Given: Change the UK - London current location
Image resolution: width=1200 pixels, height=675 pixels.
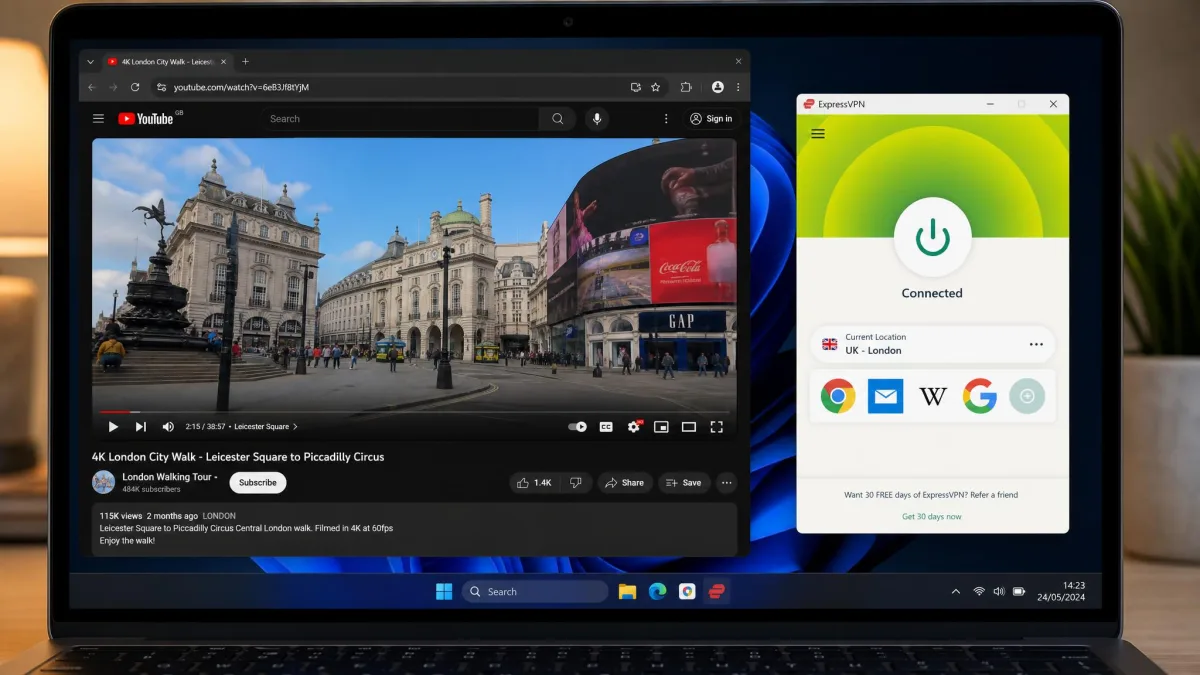Looking at the screenshot, I should pos(932,344).
